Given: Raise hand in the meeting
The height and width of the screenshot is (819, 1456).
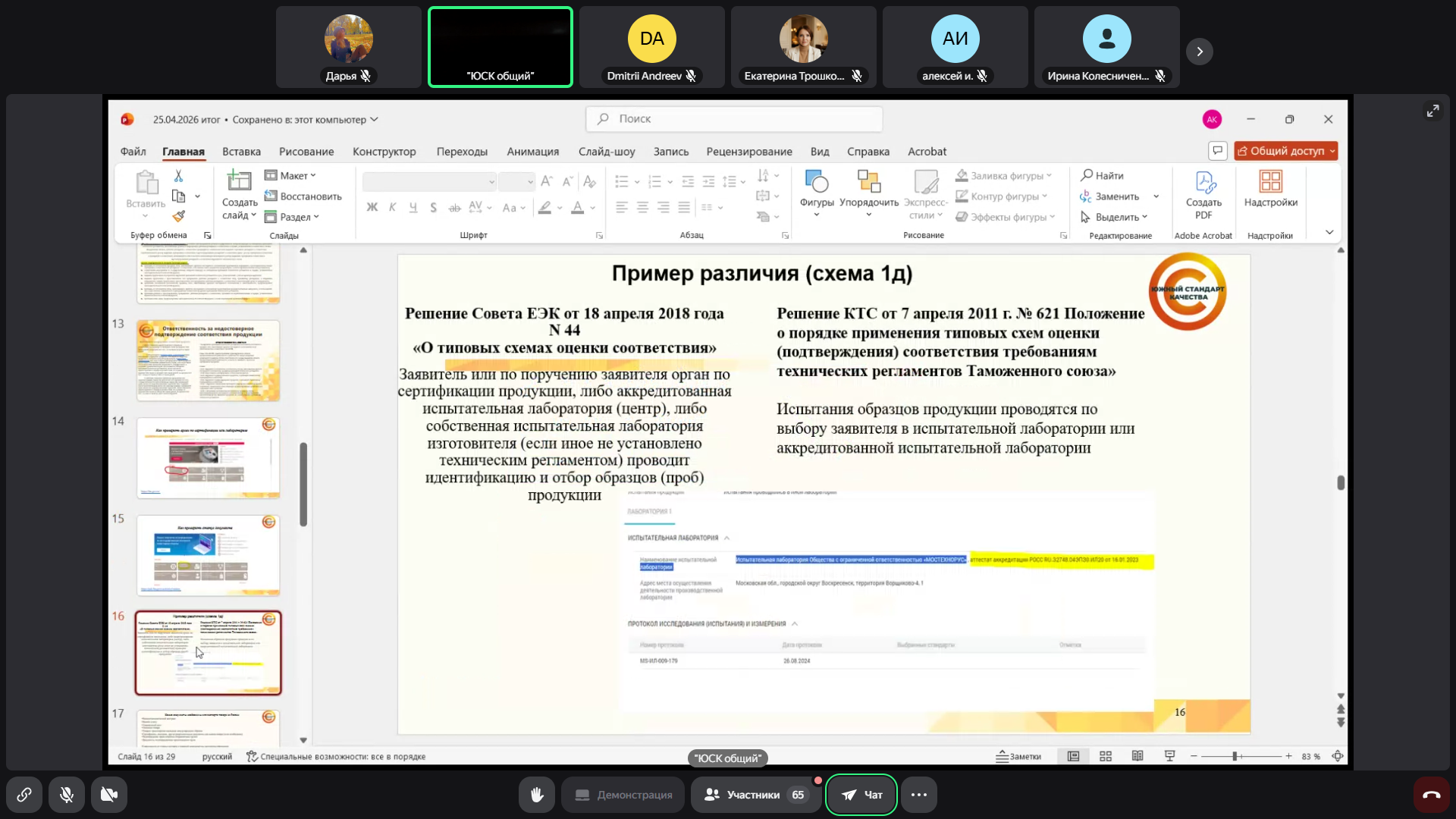Looking at the screenshot, I should click(537, 795).
